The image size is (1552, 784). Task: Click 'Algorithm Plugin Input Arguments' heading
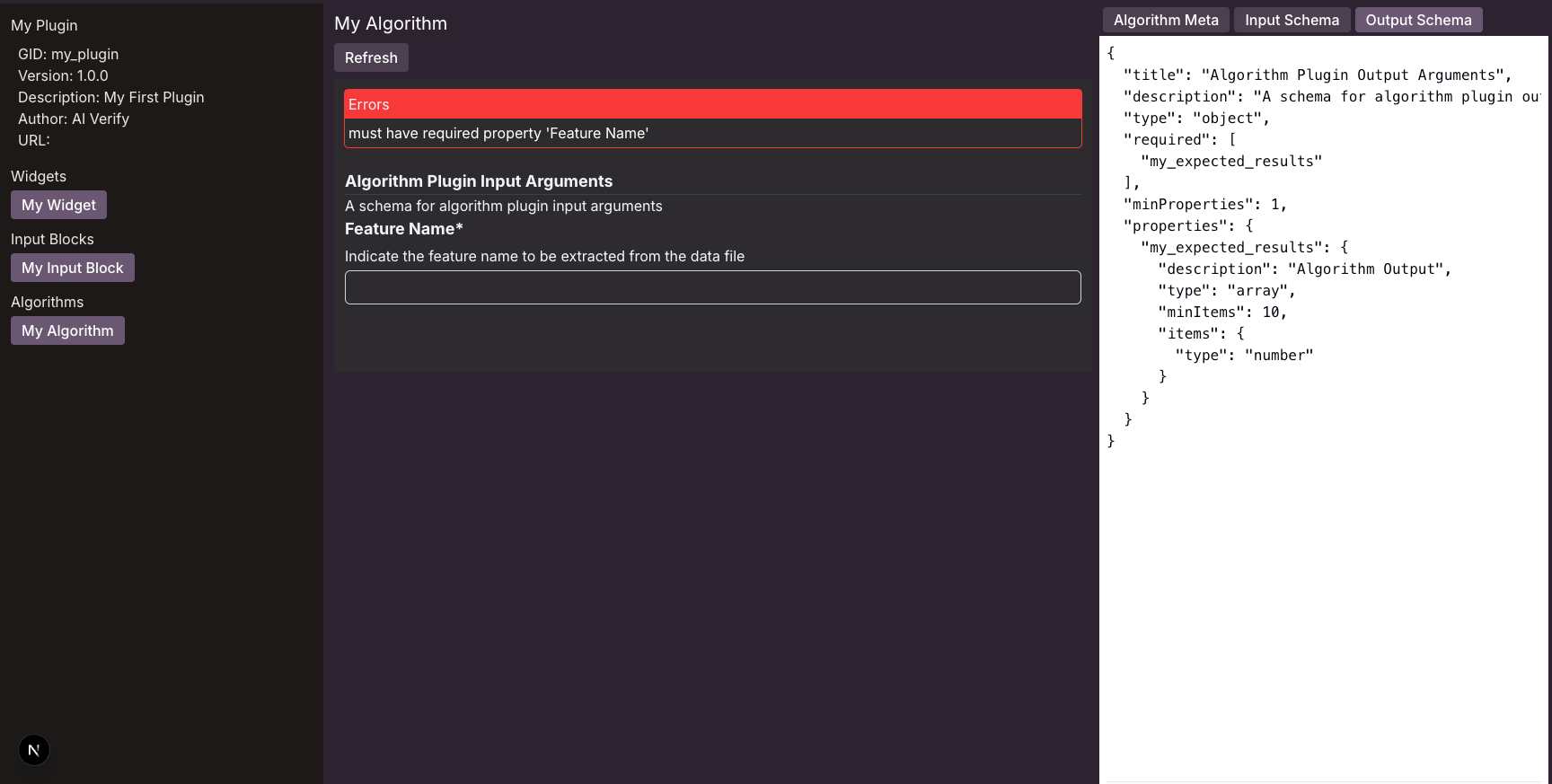tap(479, 181)
